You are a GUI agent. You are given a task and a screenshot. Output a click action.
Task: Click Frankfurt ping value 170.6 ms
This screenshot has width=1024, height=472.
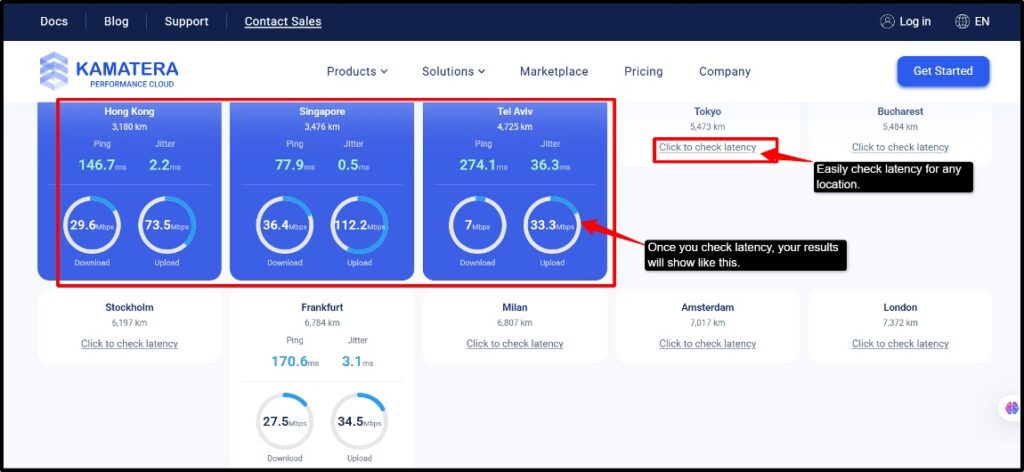(x=295, y=361)
